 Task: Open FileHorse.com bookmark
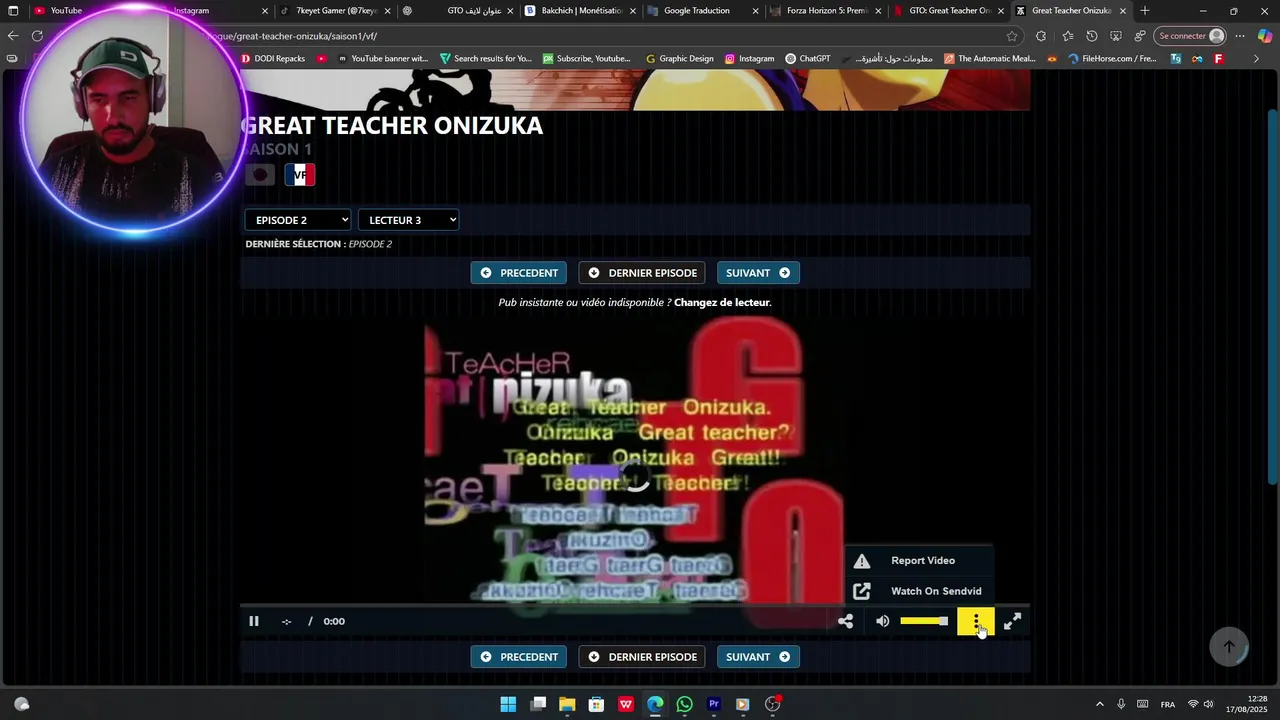point(1112,59)
